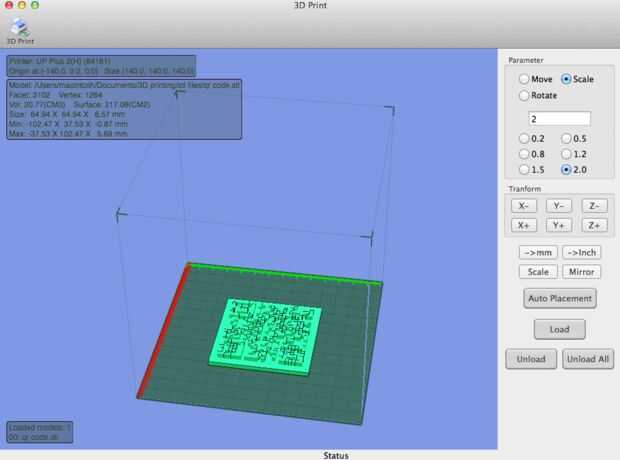Click the Loaded models list overlay
This screenshot has width=620, height=460.
[x=40, y=432]
